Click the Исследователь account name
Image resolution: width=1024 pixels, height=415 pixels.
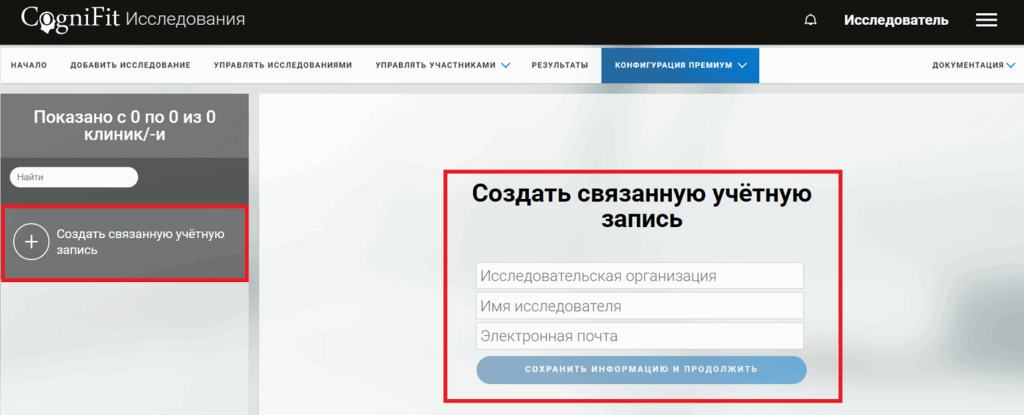point(896,20)
